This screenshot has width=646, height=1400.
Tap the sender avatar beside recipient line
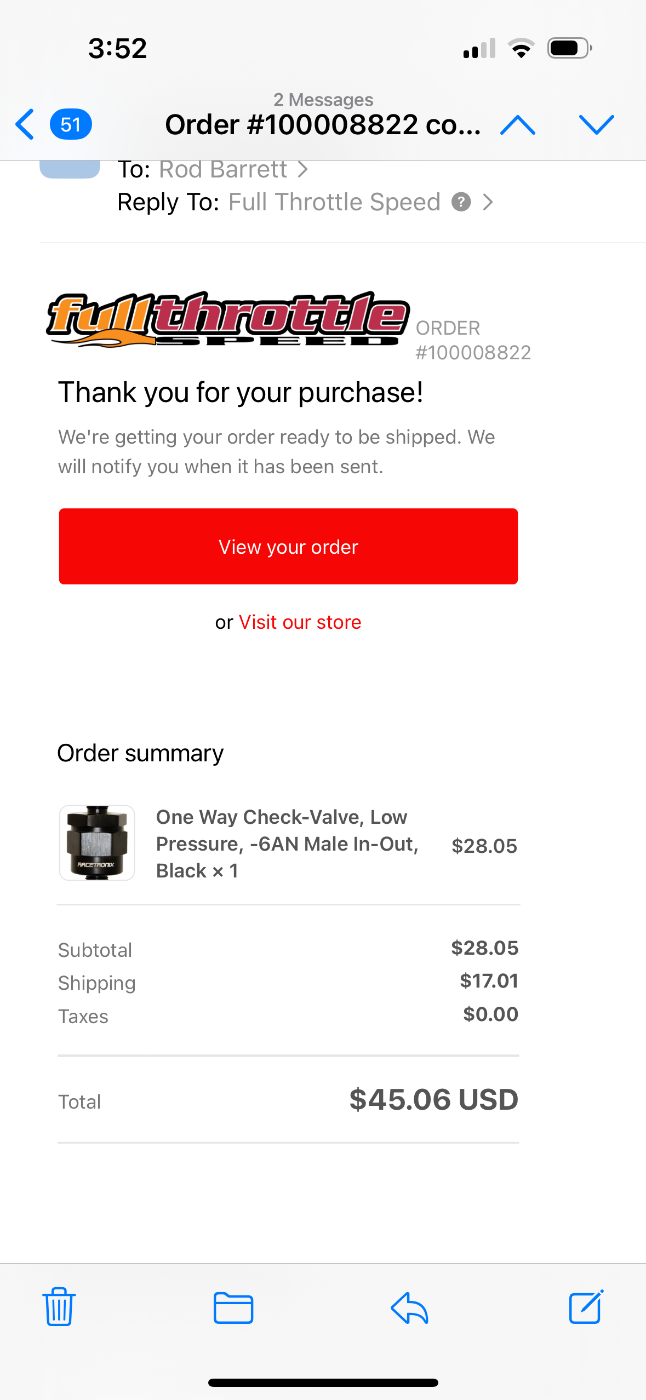70,169
